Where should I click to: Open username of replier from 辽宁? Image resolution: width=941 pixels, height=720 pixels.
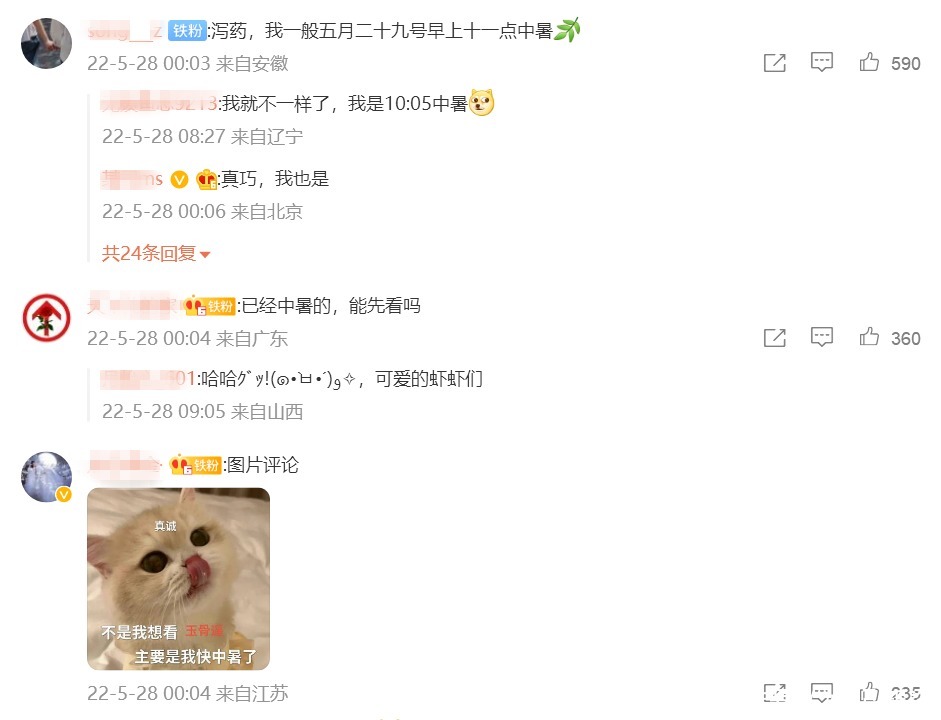point(159,104)
